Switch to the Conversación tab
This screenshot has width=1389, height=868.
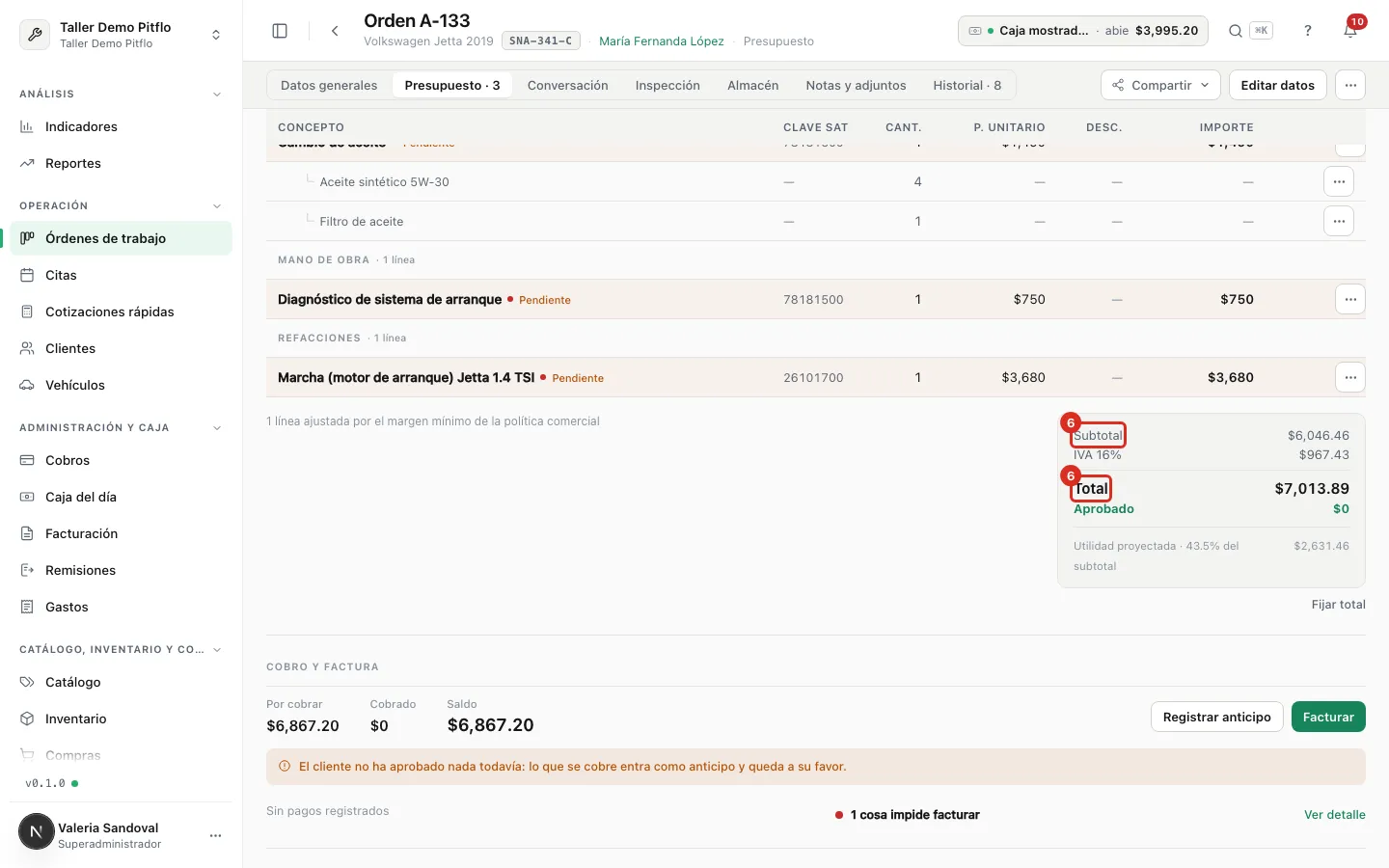tap(567, 85)
